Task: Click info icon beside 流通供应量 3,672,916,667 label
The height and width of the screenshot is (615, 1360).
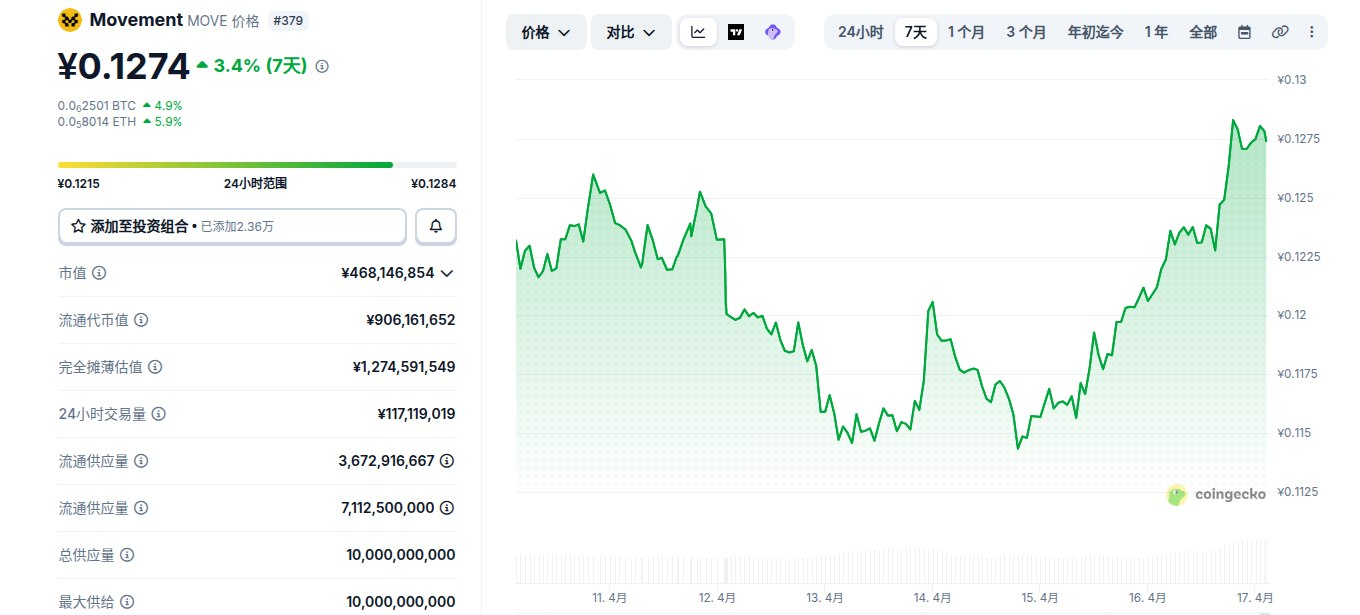Action: (141, 461)
